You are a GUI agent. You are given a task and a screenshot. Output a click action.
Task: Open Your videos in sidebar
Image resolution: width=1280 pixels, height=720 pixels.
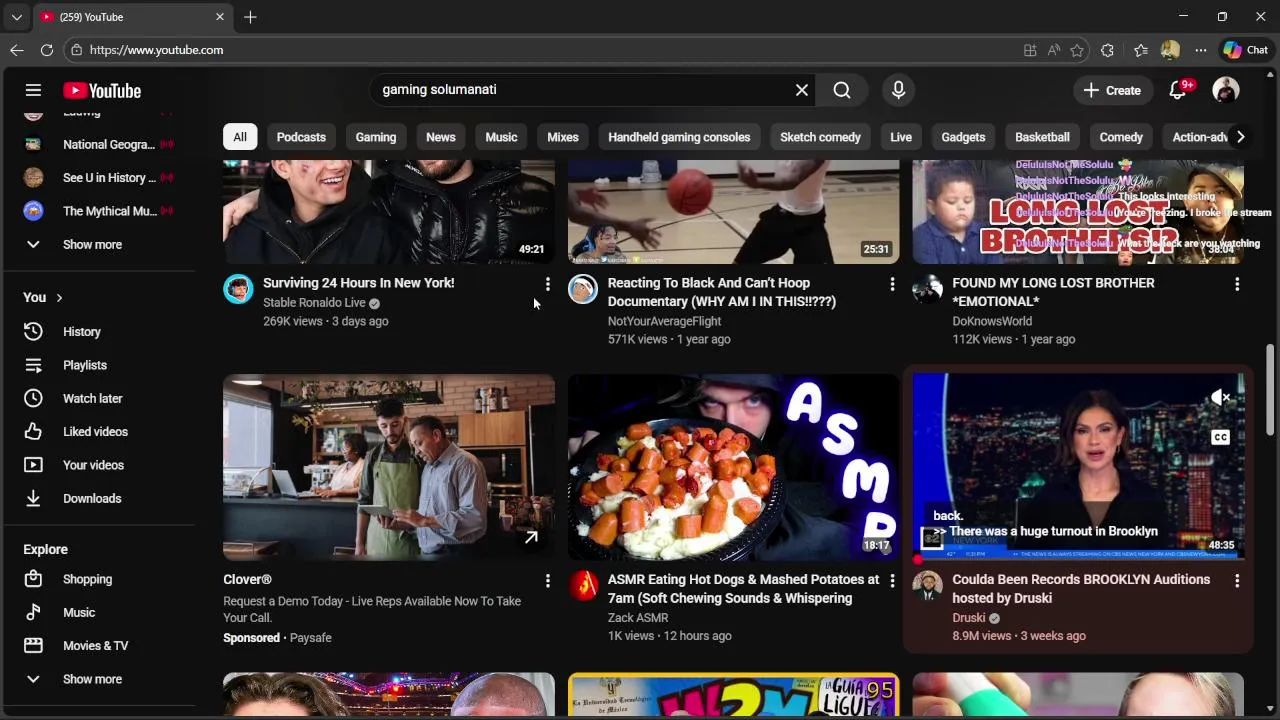point(100,465)
